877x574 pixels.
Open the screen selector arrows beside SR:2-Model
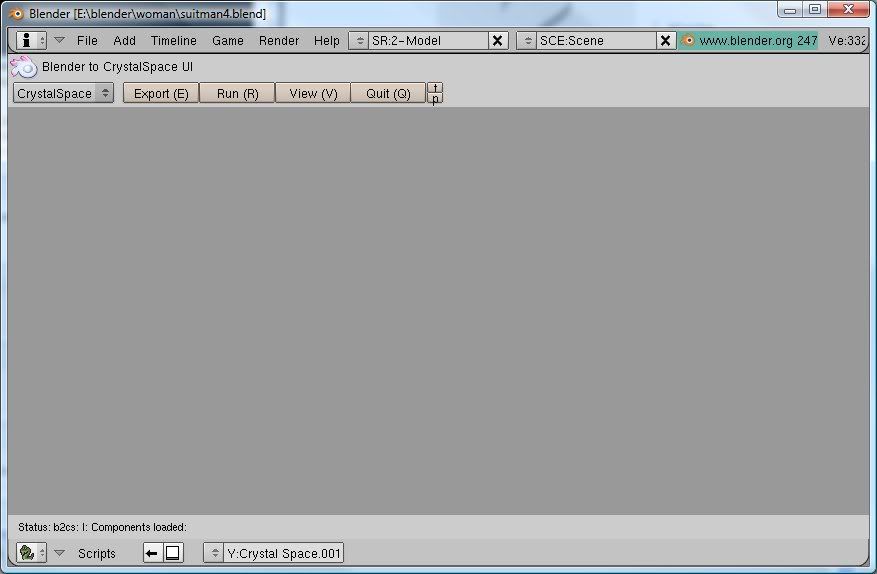(359, 40)
